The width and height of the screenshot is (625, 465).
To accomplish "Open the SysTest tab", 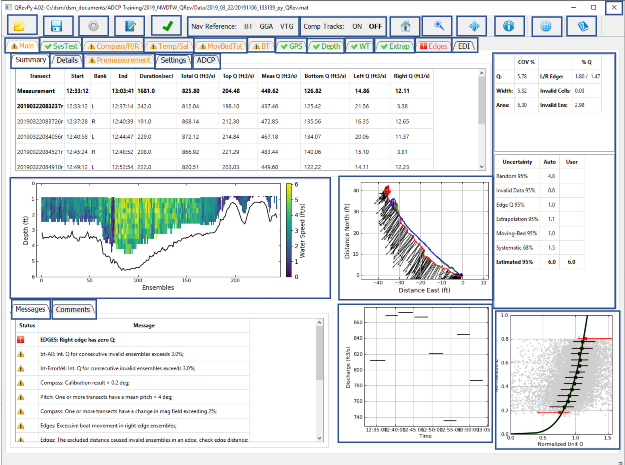I will tap(61, 46).
